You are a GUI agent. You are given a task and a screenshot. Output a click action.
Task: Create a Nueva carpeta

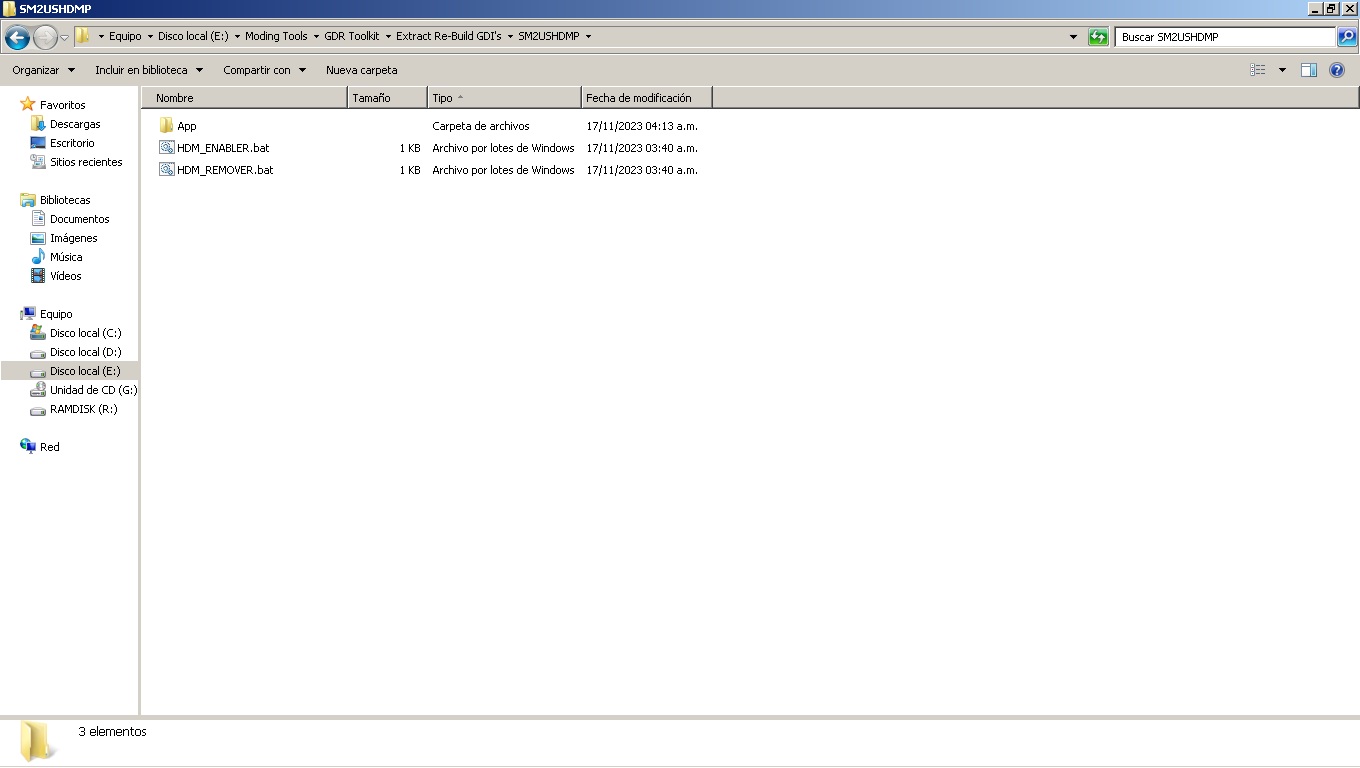[361, 70]
